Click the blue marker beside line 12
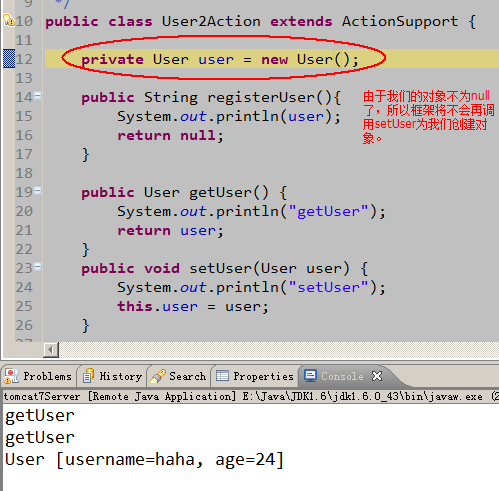Image resolution: width=499 pixels, height=491 pixels. (x=9, y=58)
